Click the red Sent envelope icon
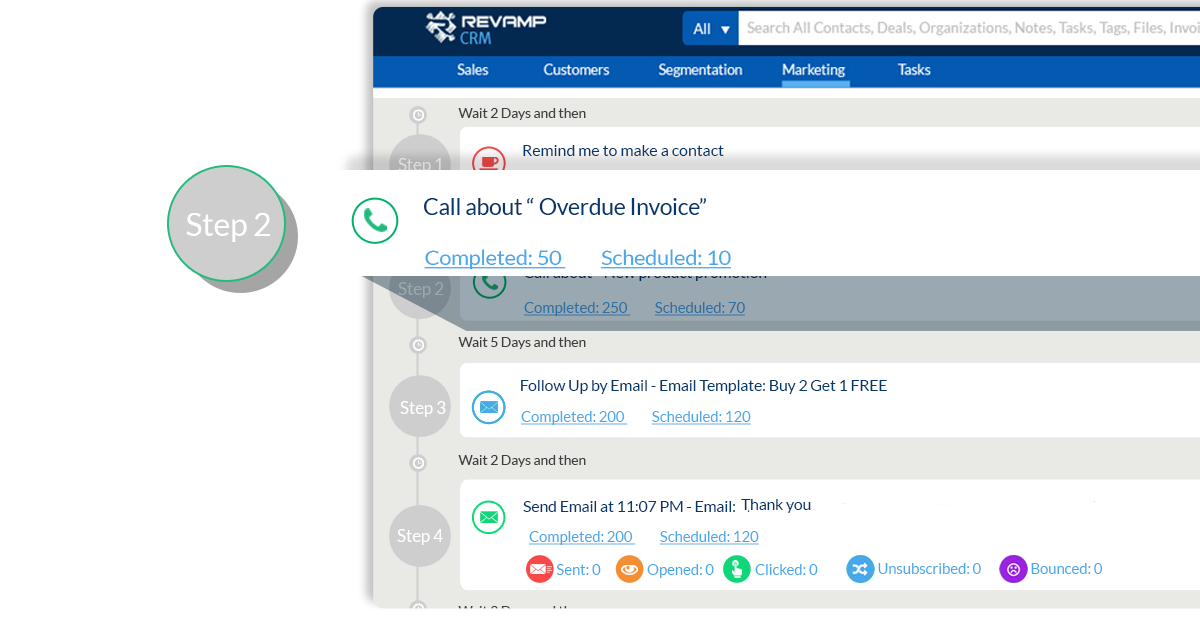 click(540, 569)
